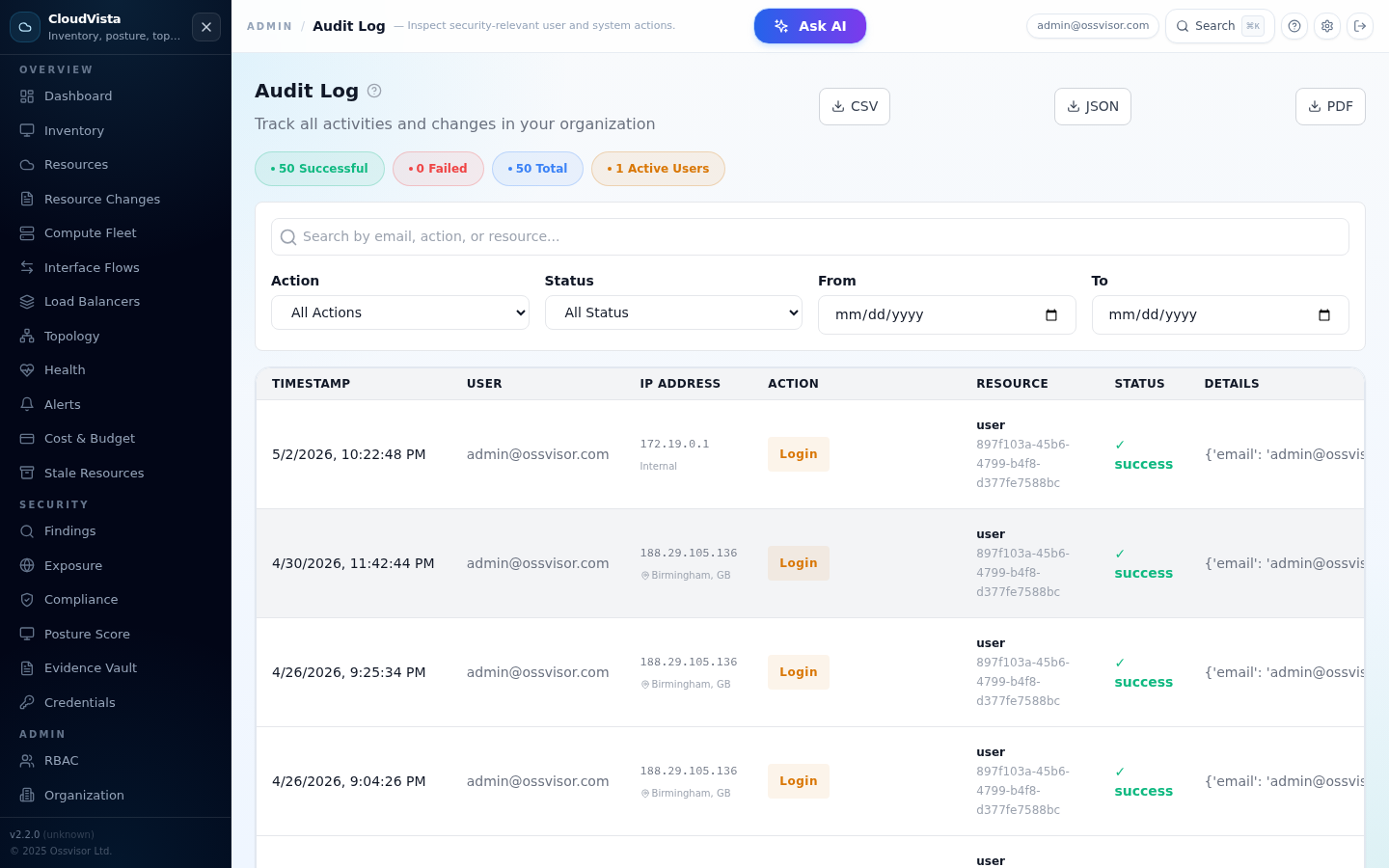
Task: Open Interface Flows page
Action: 116,267
